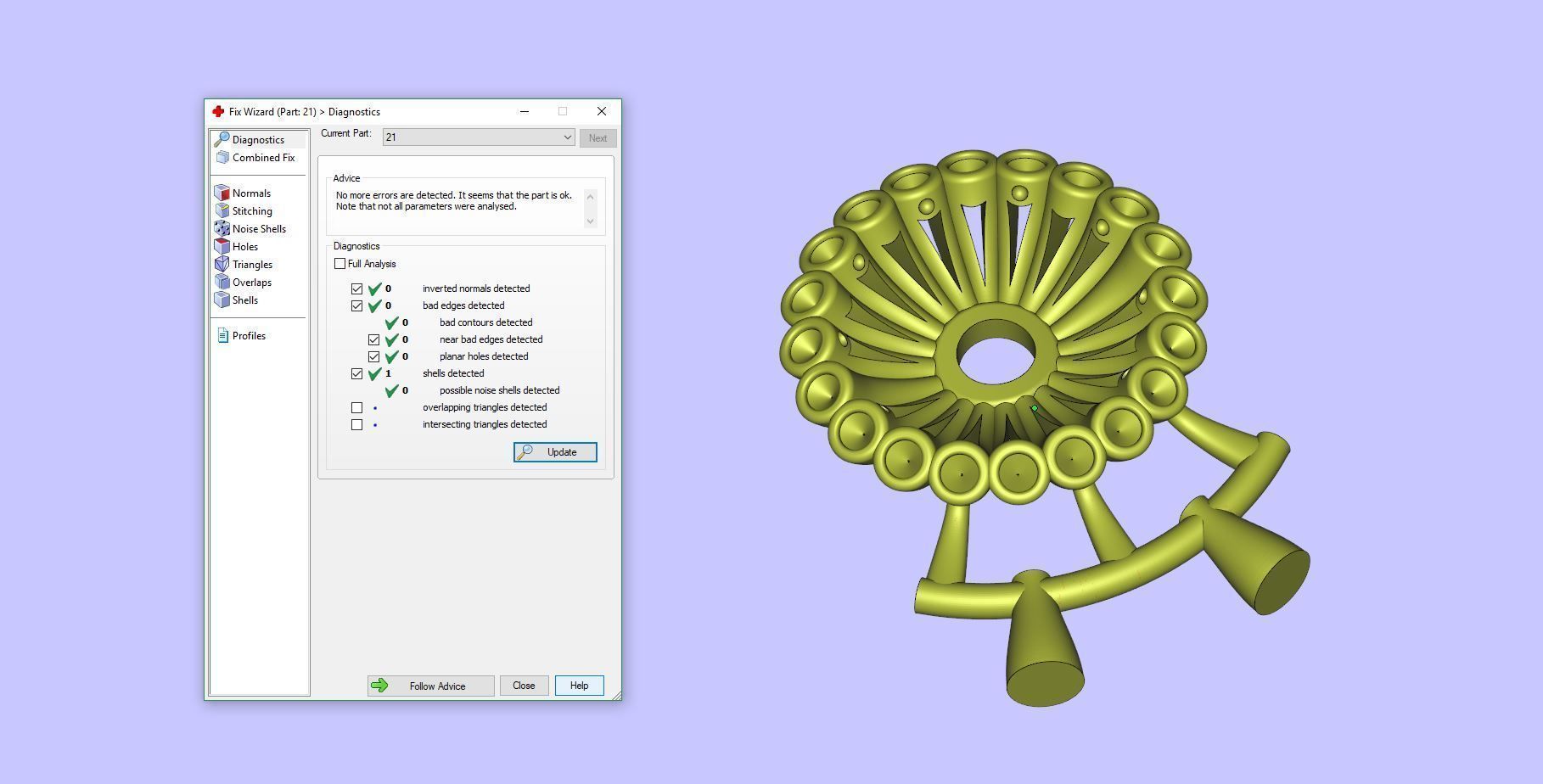Open the Profiles page
The image size is (1543, 784).
pyautogui.click(x=249, y=335)
